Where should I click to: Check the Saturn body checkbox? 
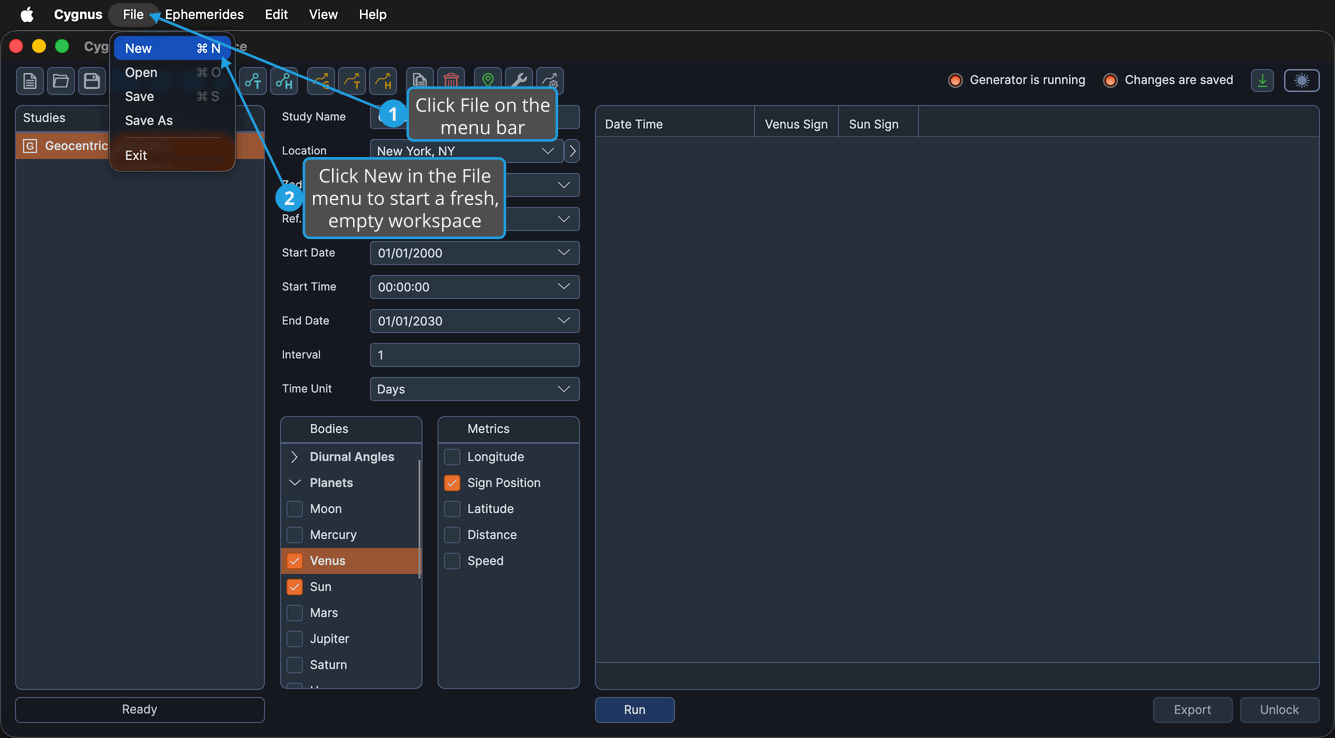295,665
